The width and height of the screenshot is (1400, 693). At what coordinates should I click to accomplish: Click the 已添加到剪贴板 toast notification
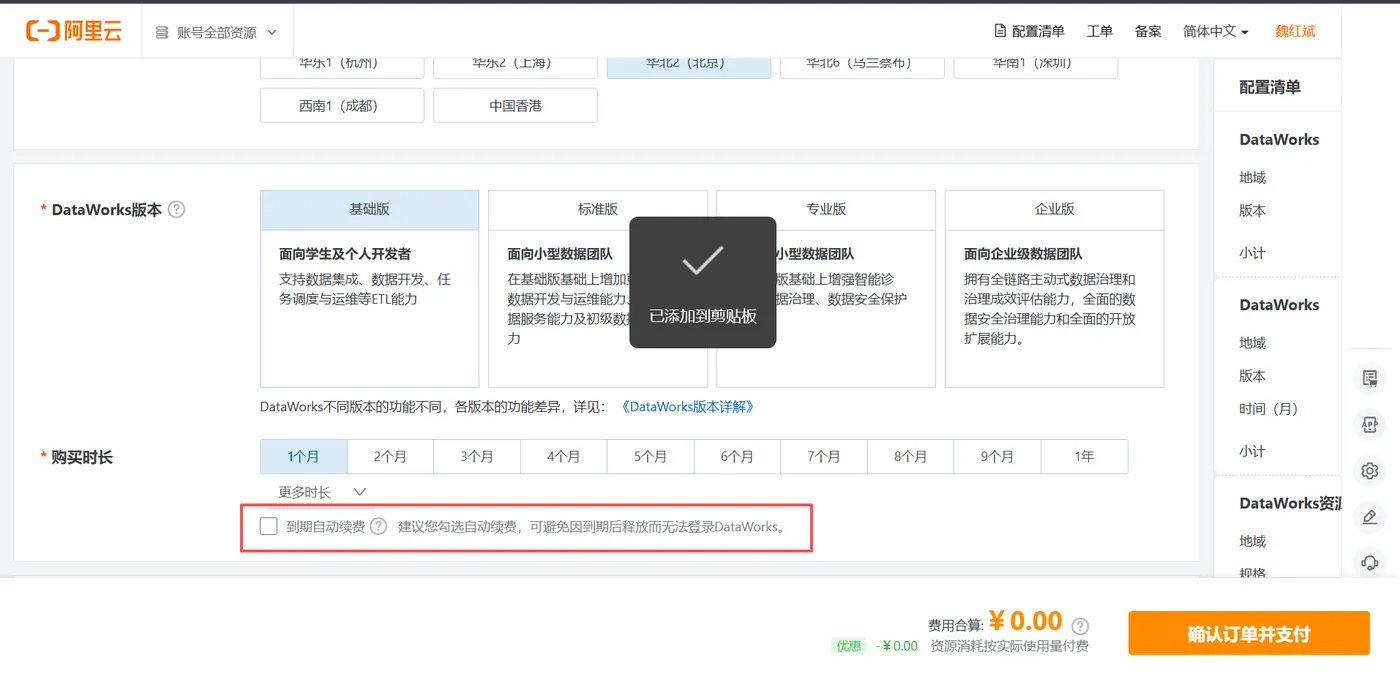703,283
